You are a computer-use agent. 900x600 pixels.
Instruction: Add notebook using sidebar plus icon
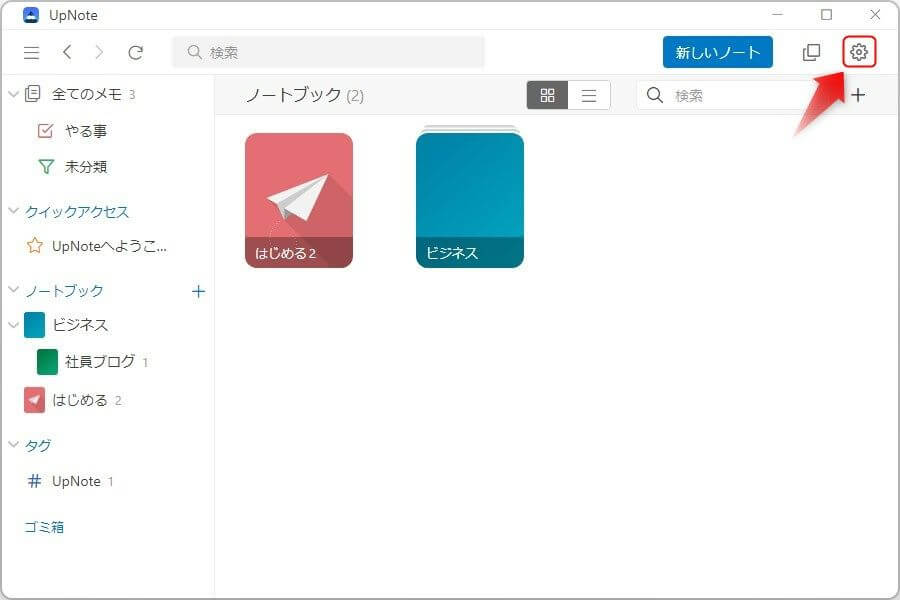(x=198, y=292)
